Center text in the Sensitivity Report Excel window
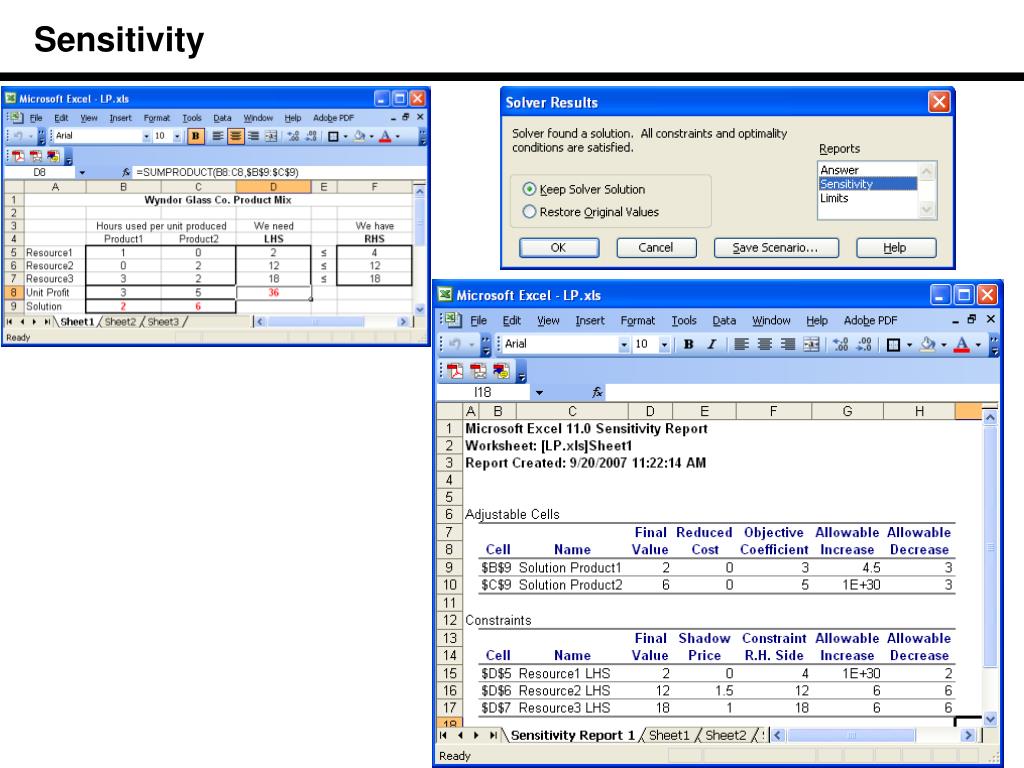Screen dimensions: 1024x768 pyautogui.click(x=764, y=344)
